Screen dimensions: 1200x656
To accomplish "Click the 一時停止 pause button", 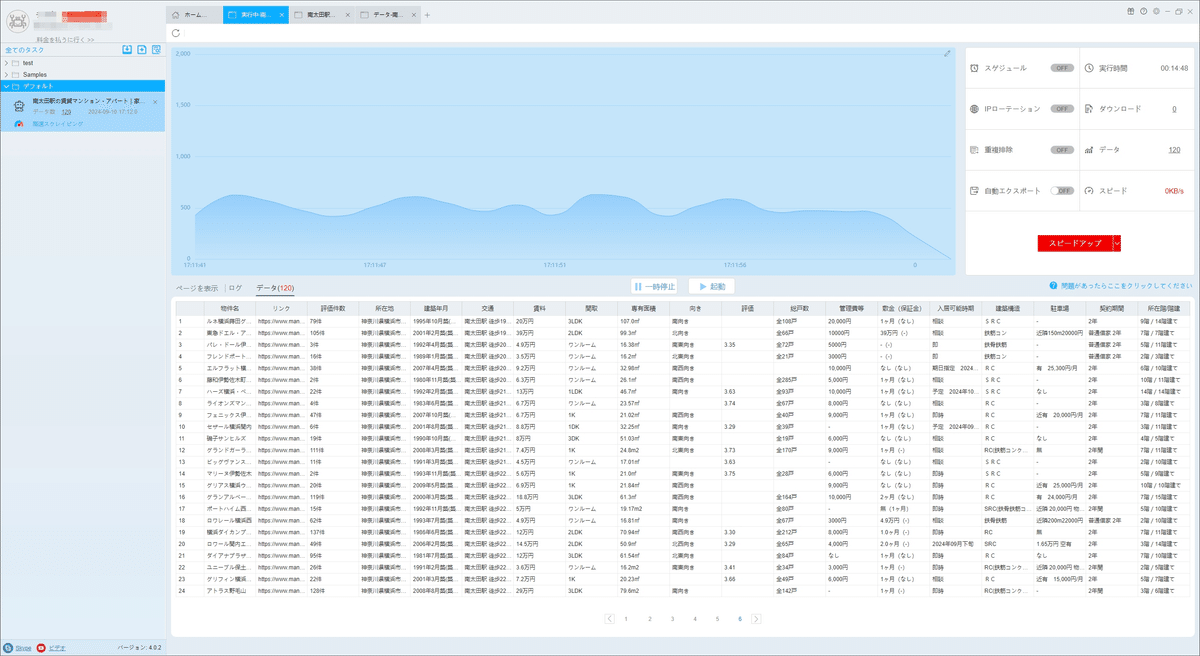I will tap(655, 286).
